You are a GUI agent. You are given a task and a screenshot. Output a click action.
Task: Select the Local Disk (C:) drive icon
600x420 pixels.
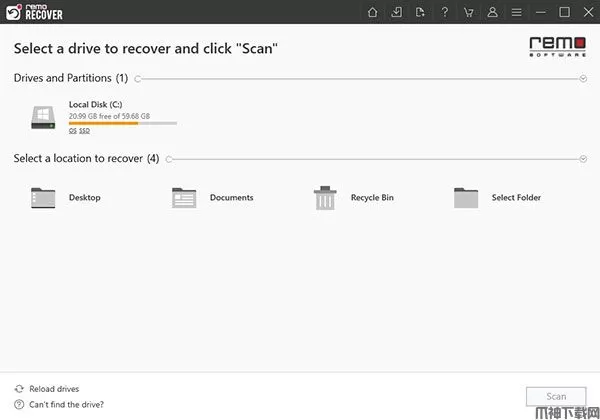tap(42, 117)
